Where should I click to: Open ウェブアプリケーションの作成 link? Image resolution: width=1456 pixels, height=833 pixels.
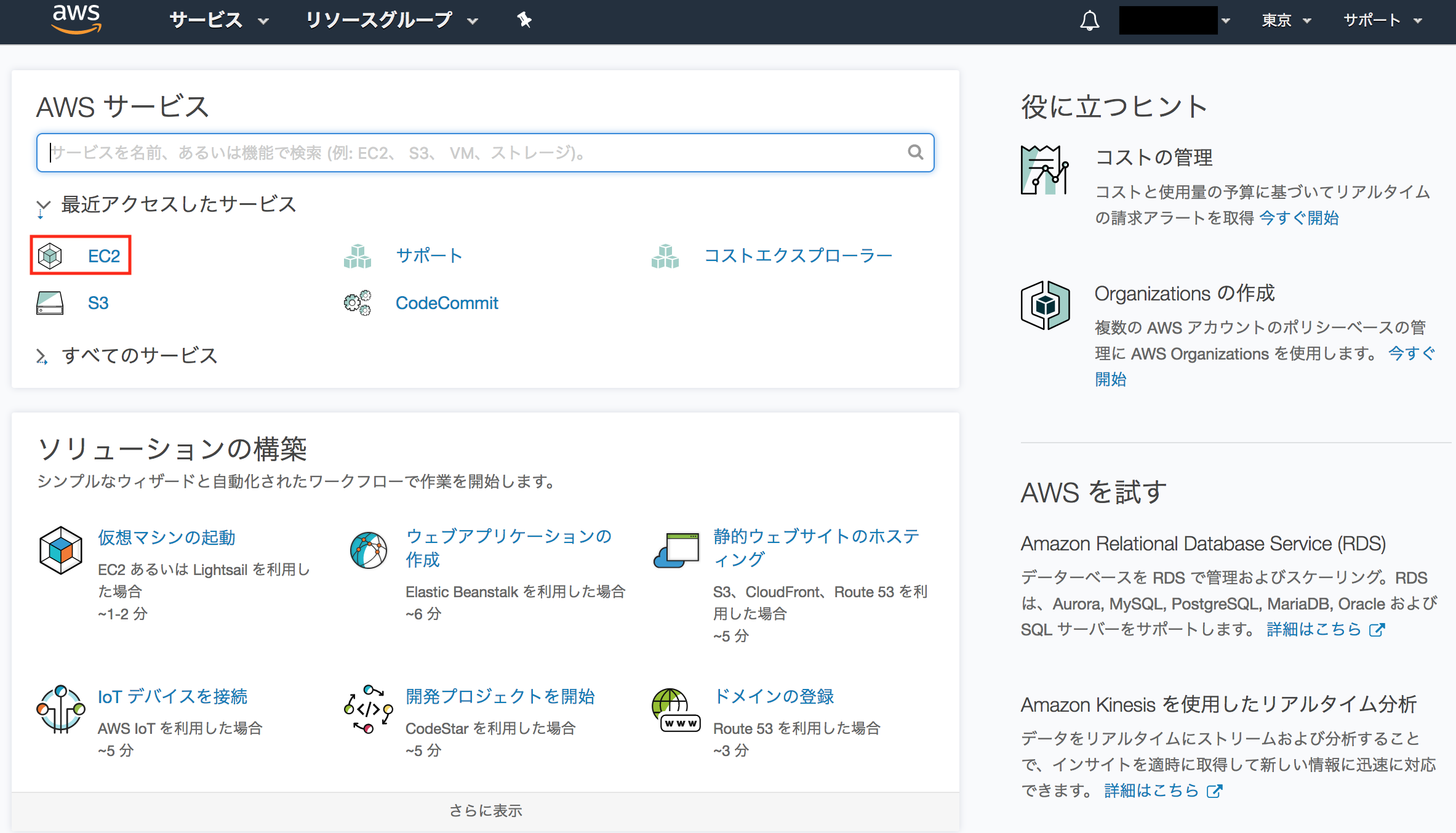point(508,548)
